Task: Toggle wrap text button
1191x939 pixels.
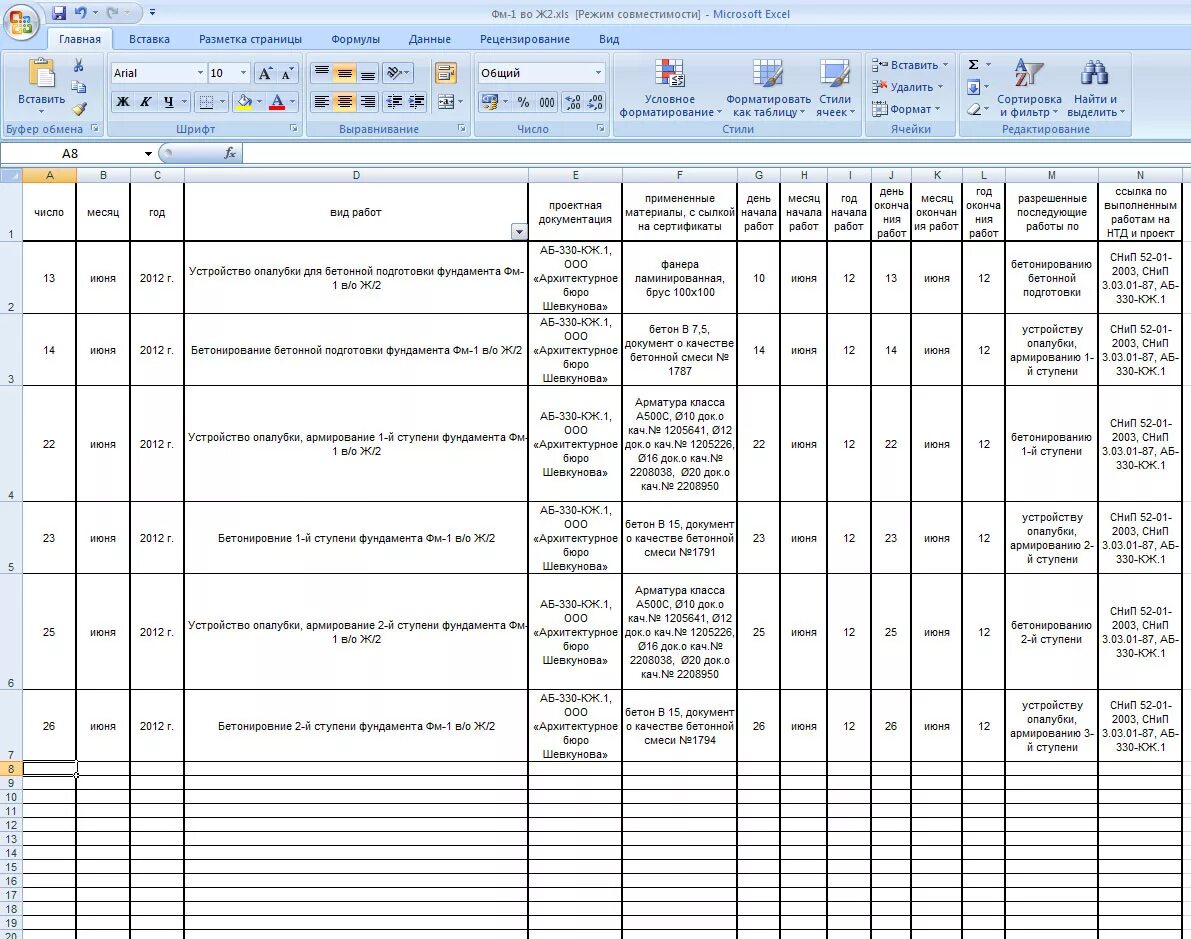Action: coord(446,73)
